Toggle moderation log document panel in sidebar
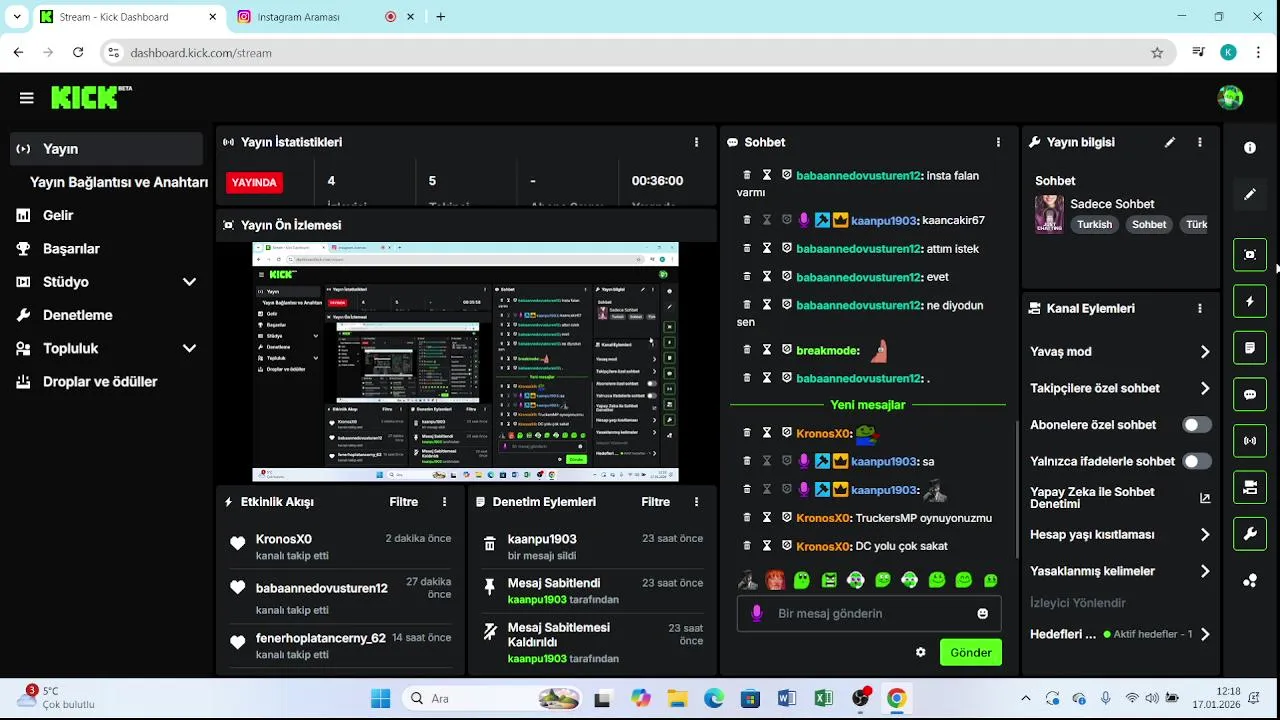This screenshot has width=1280, height=720. coord(1250,348)
